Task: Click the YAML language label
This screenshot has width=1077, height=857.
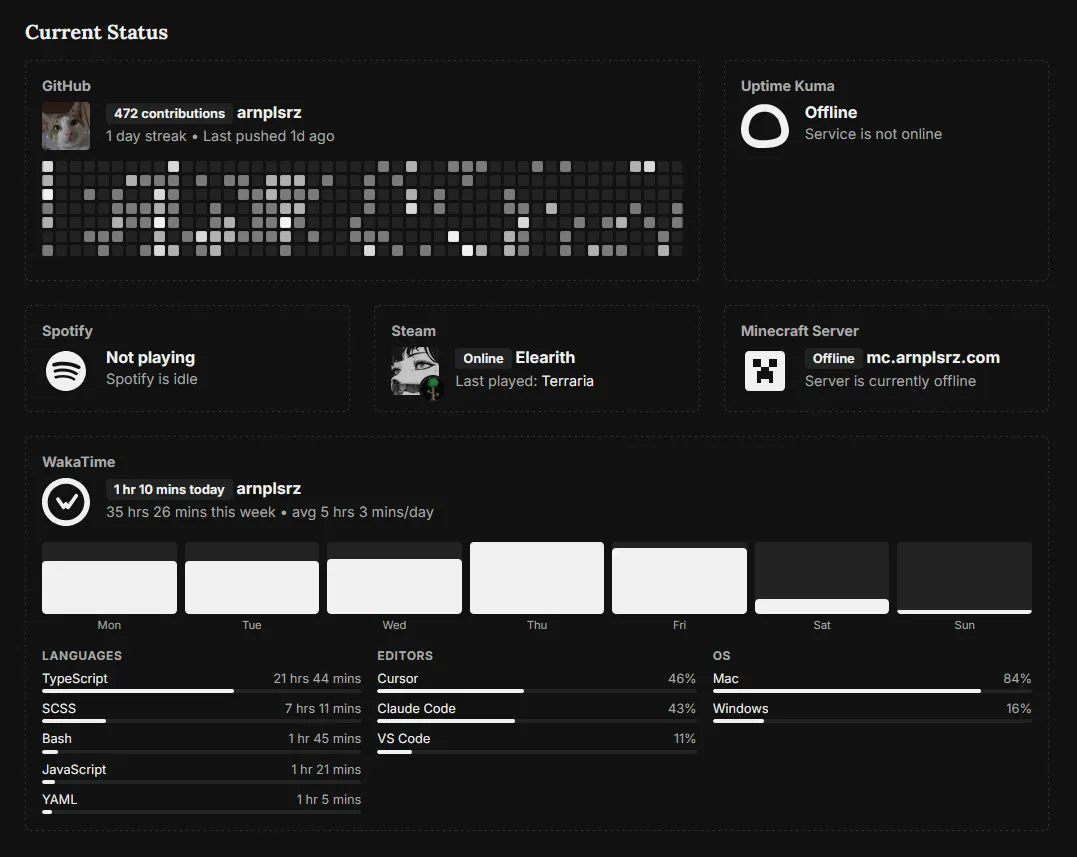Action: [59, 800]
